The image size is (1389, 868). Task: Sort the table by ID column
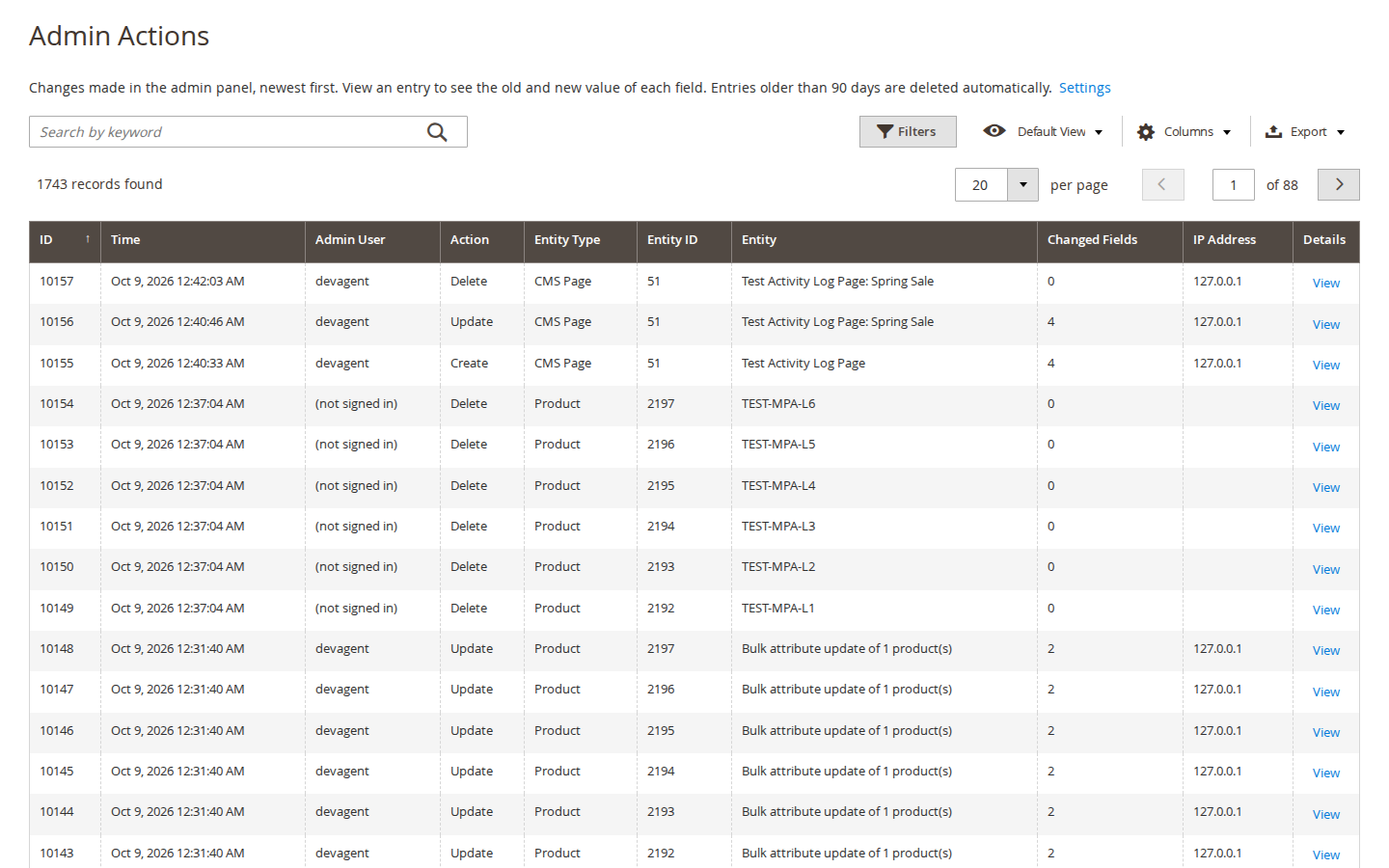tap(65, 240)
